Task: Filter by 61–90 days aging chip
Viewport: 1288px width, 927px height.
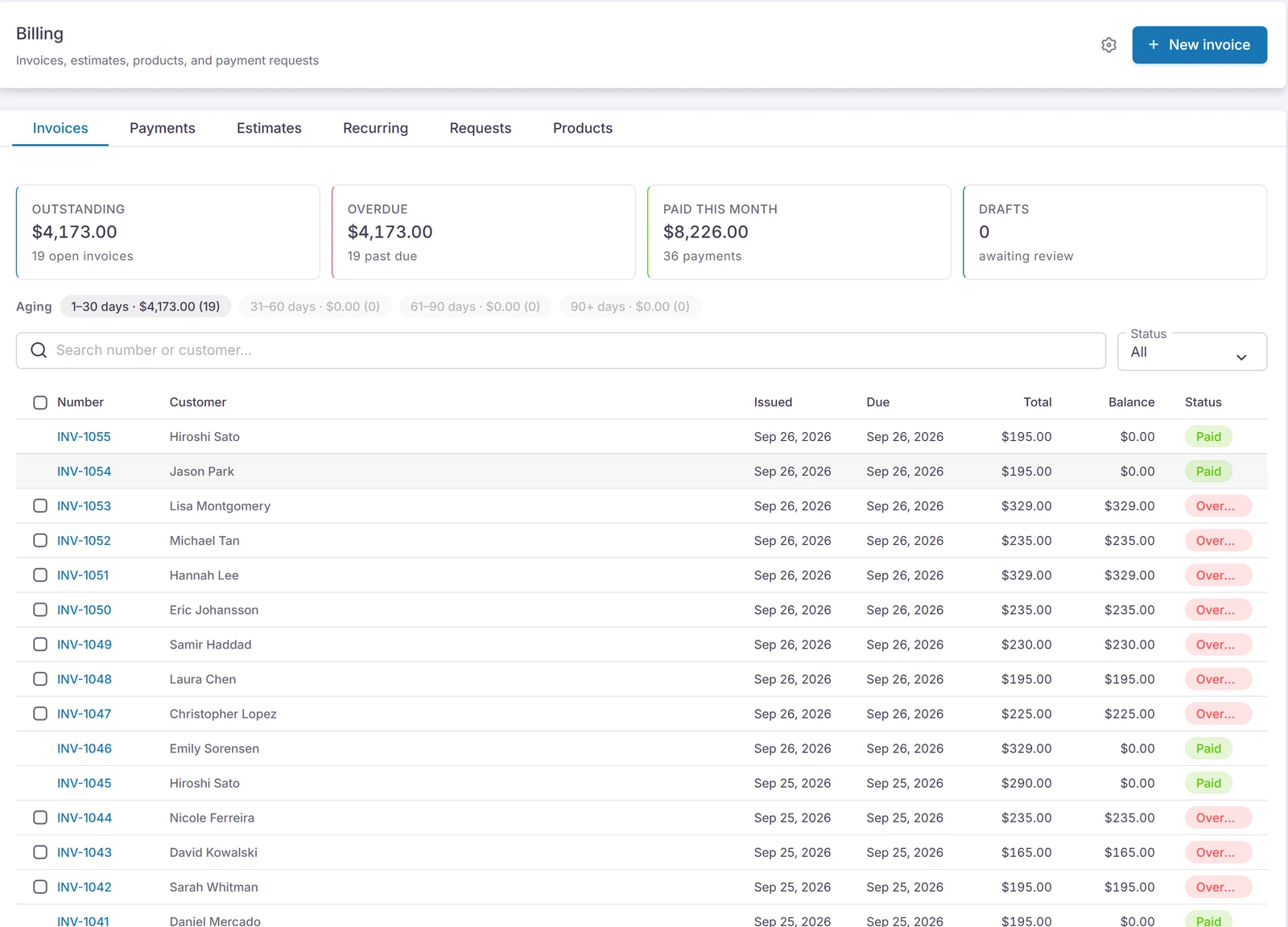Action: [x=475, y=307]
